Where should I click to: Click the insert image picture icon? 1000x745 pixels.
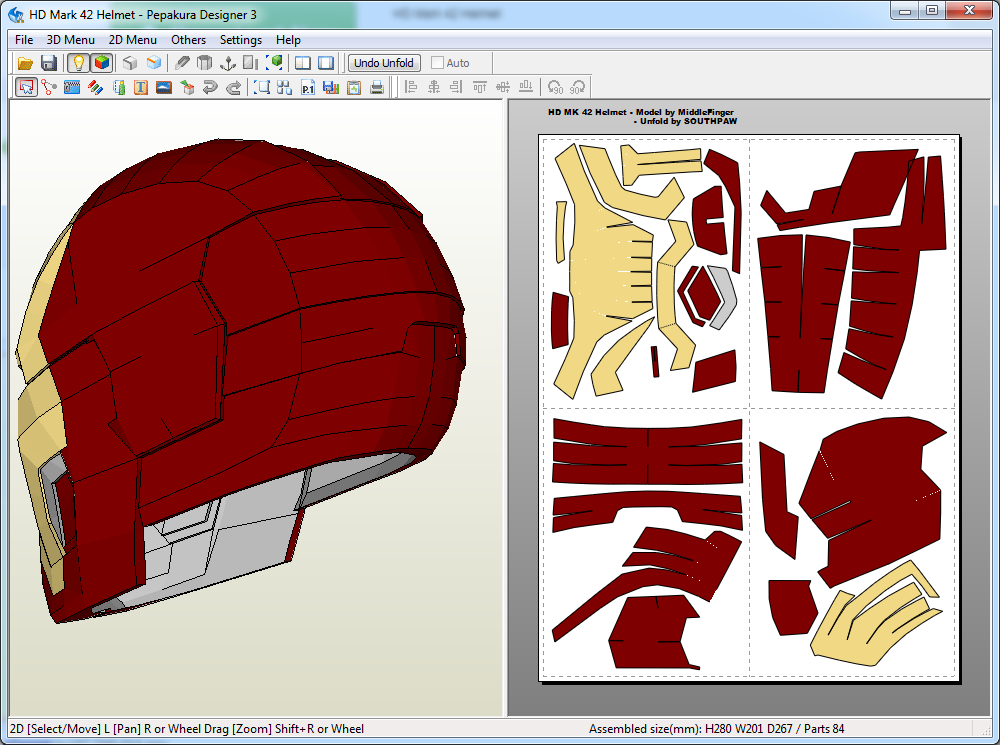point(164,87)
